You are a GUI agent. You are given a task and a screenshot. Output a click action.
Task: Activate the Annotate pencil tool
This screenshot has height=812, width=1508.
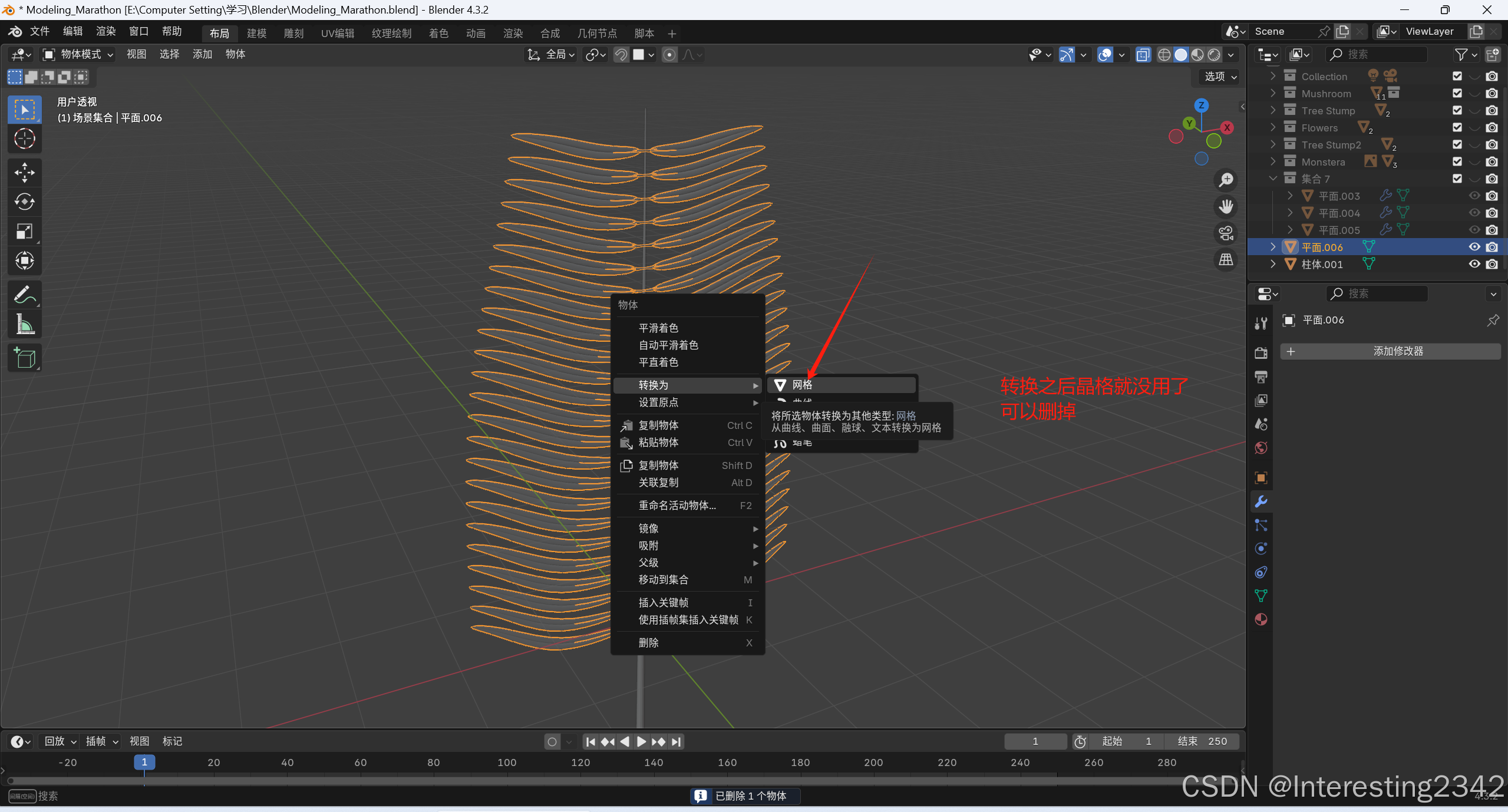point(24,295)
